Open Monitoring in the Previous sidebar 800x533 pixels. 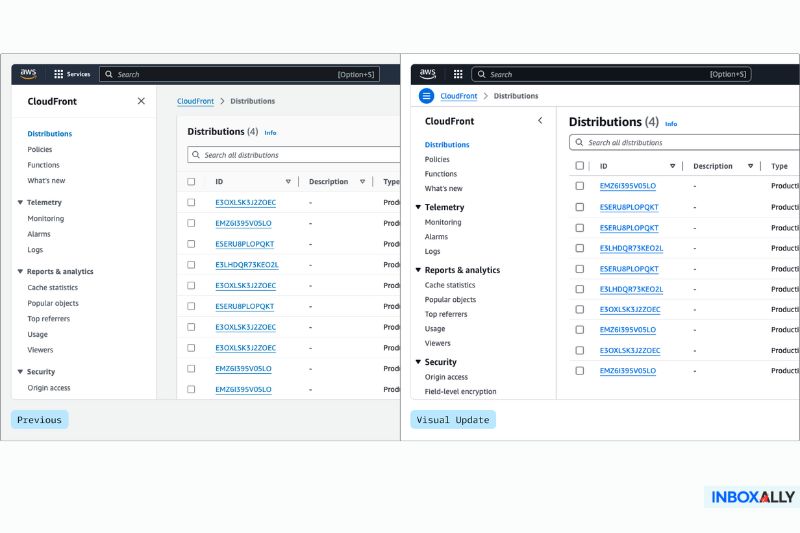point(46,218)
